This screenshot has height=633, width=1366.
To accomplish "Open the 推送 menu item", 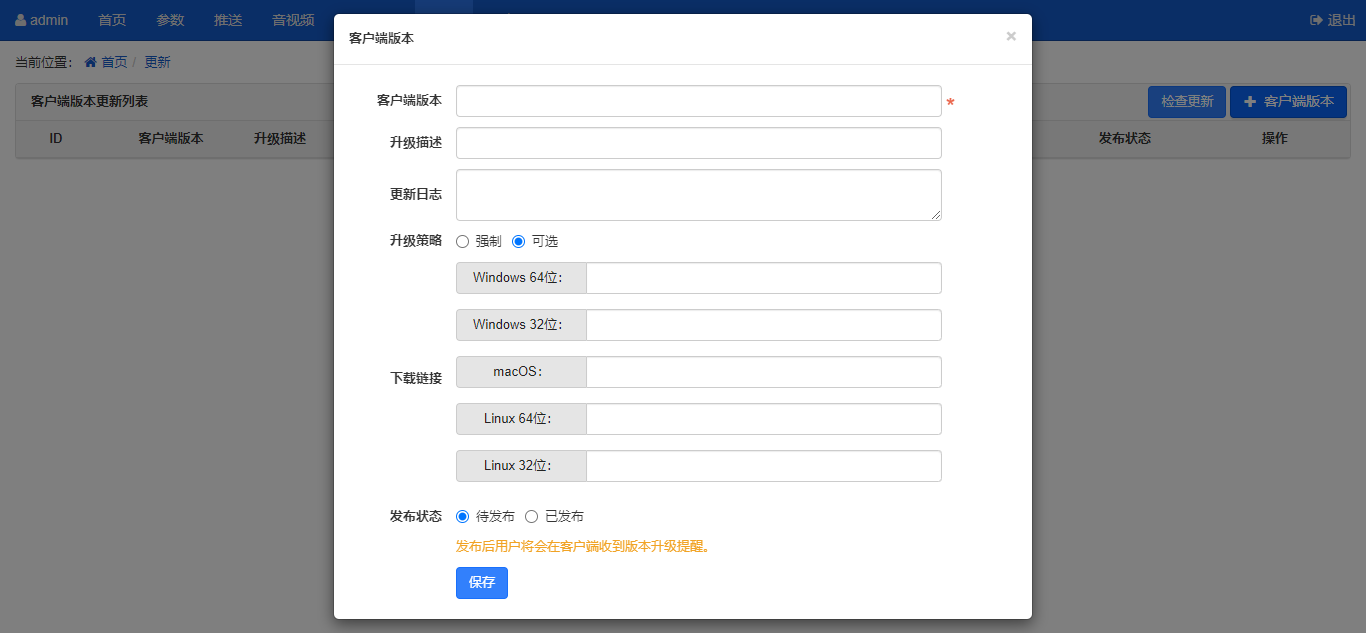I will tap(228, 20).
